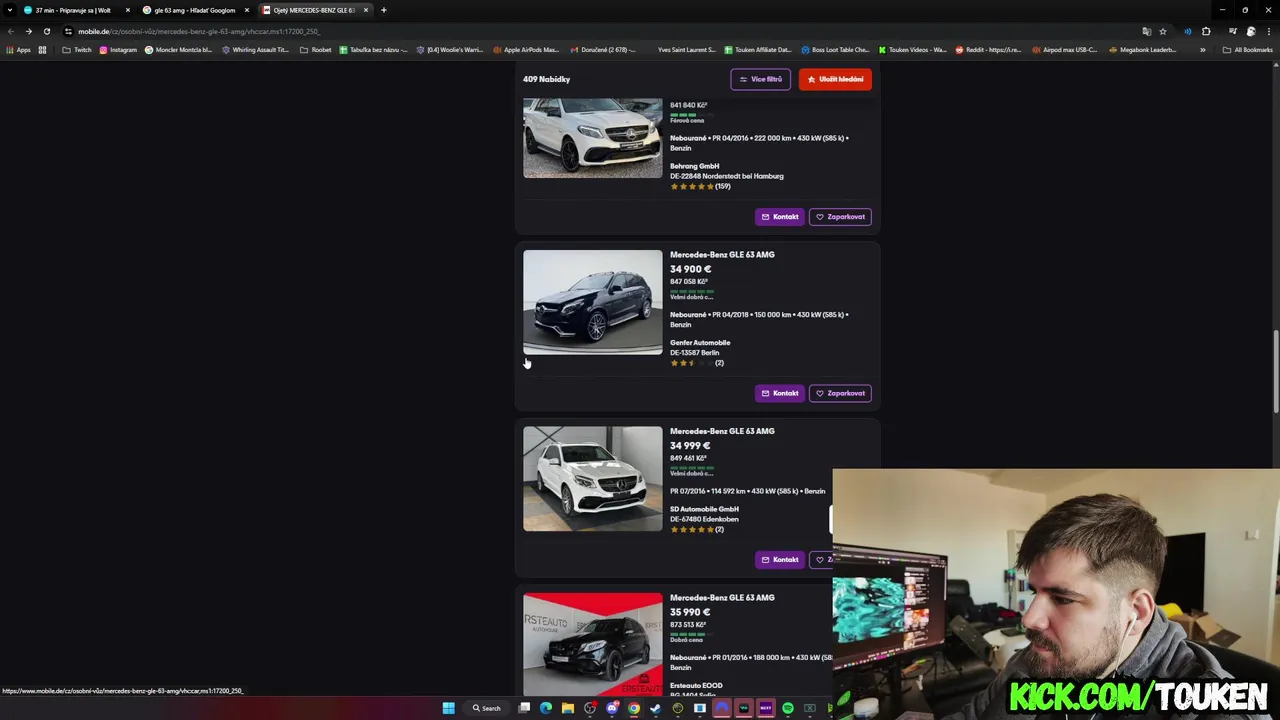Click Kontakt for SD Automobile GmbH listing

780,560
